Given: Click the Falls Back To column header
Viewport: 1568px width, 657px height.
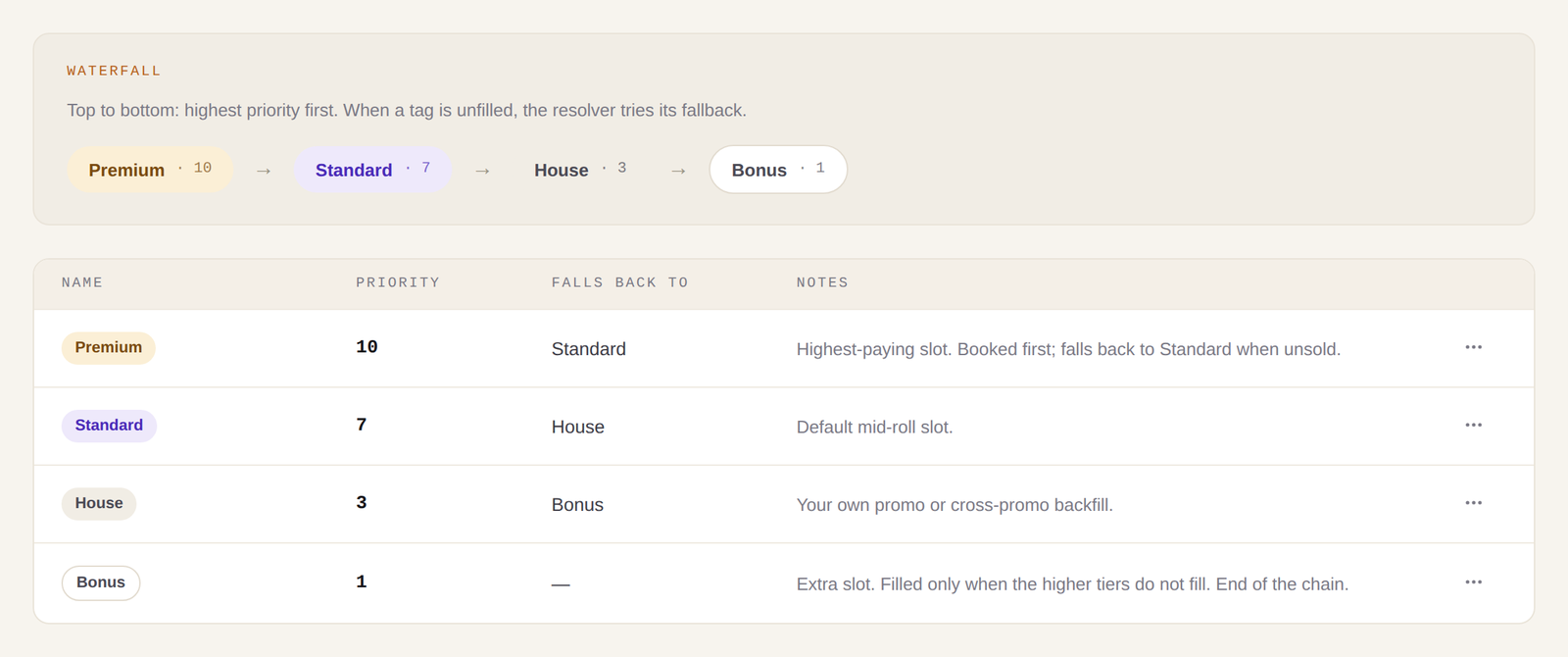Looking at the screenshot, I should (620, 282).
